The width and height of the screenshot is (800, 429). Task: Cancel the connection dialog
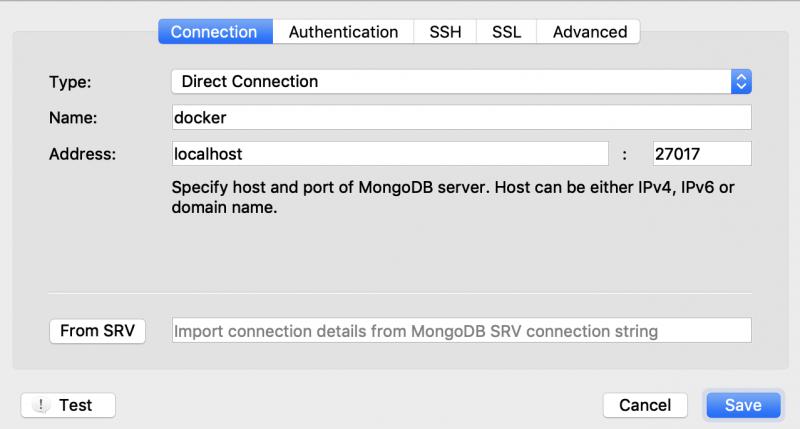pyautogui.click(x=645, y=405)
